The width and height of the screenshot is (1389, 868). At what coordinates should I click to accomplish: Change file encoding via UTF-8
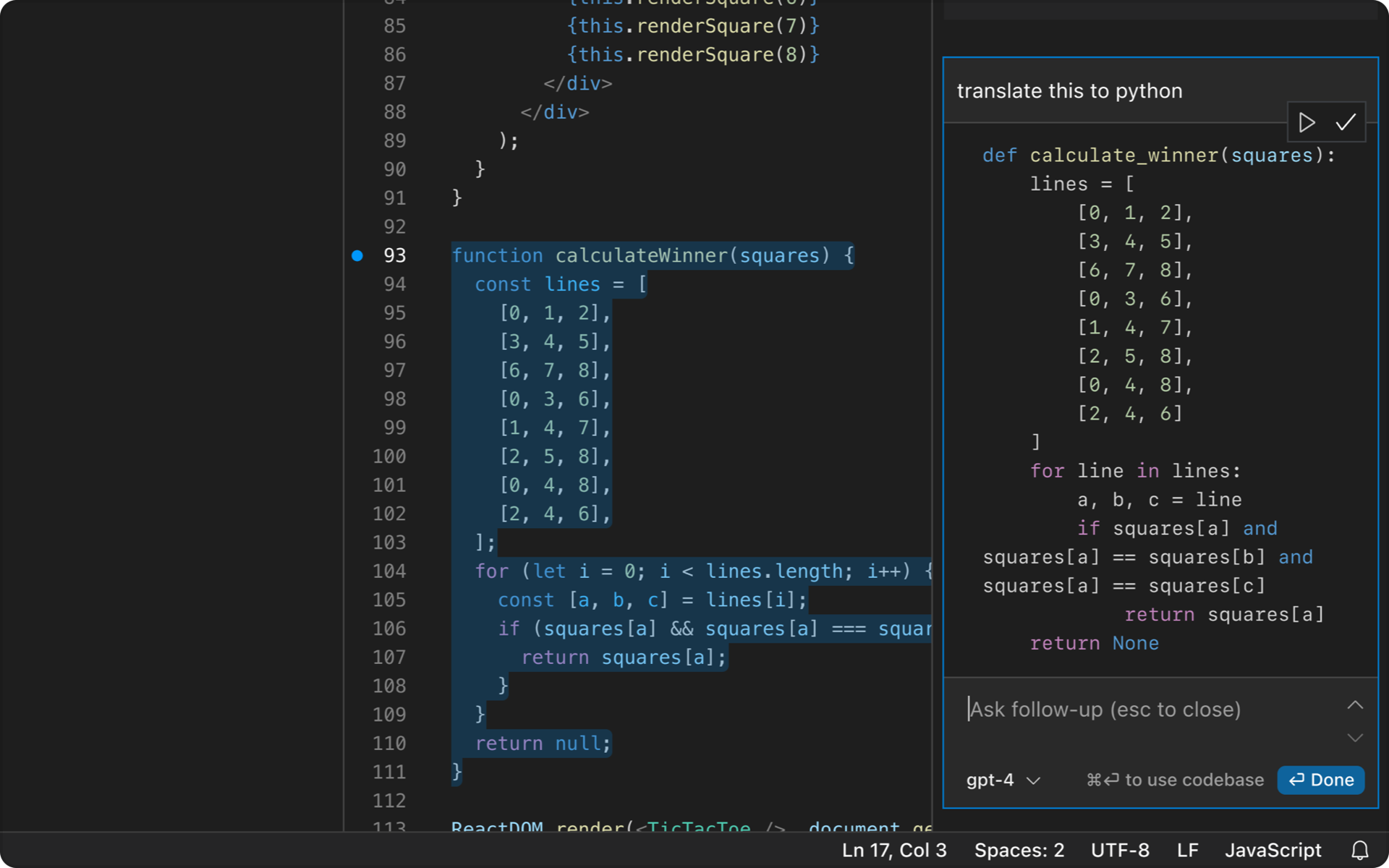pyautogui.click(x=1120, y=850)
